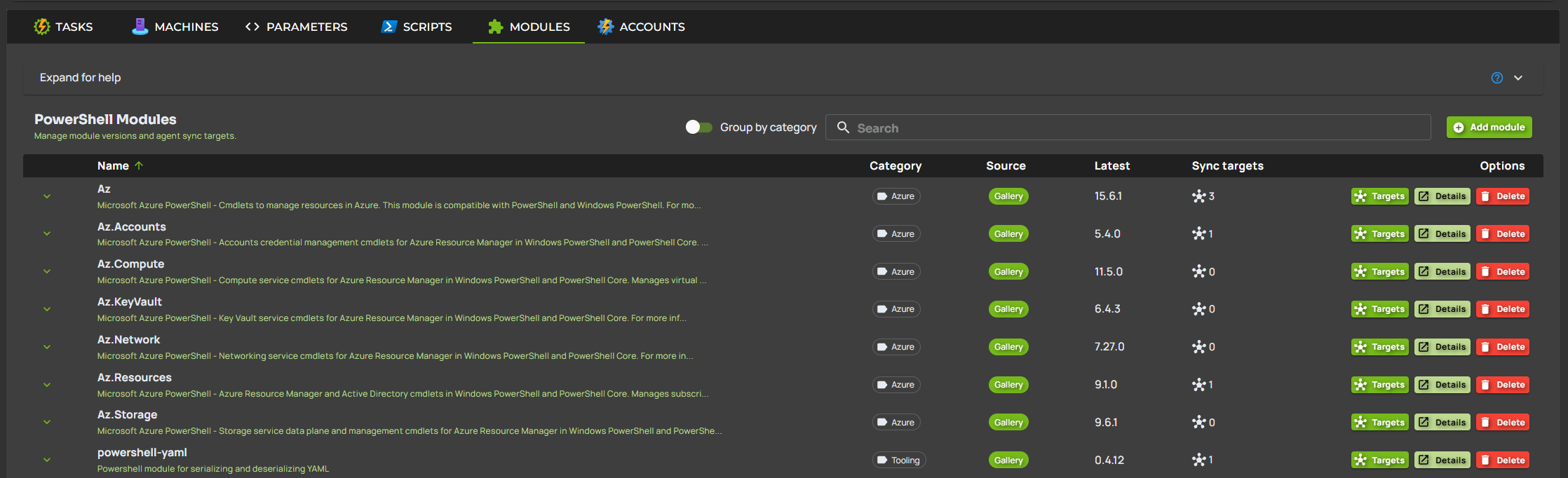This screenshot has width=1568, height=478.
Task: Click the Tasks tab lightning gear icon
Action: tap(42, 27)
